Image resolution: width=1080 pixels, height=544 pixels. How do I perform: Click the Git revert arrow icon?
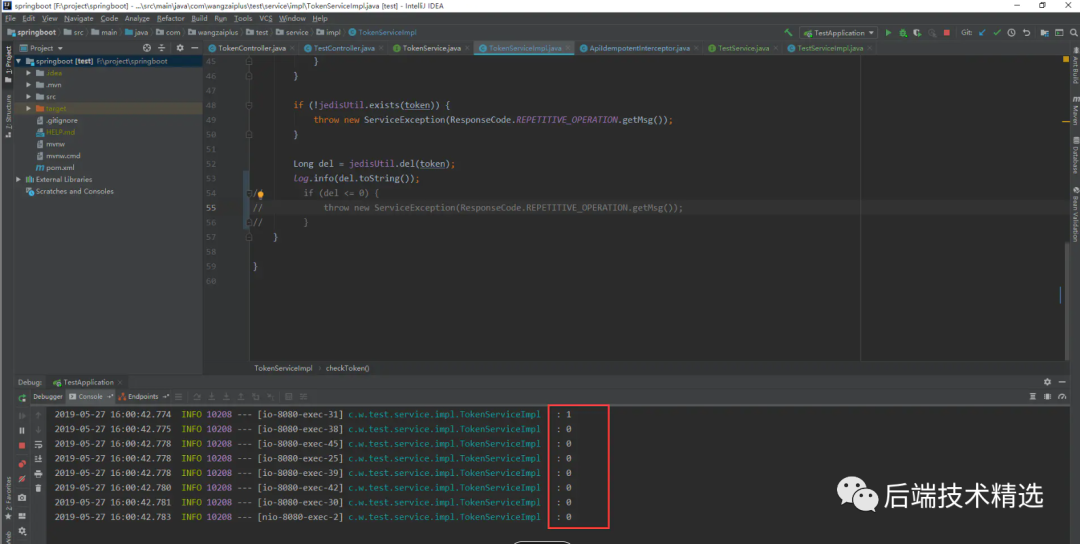(1026, 32)
